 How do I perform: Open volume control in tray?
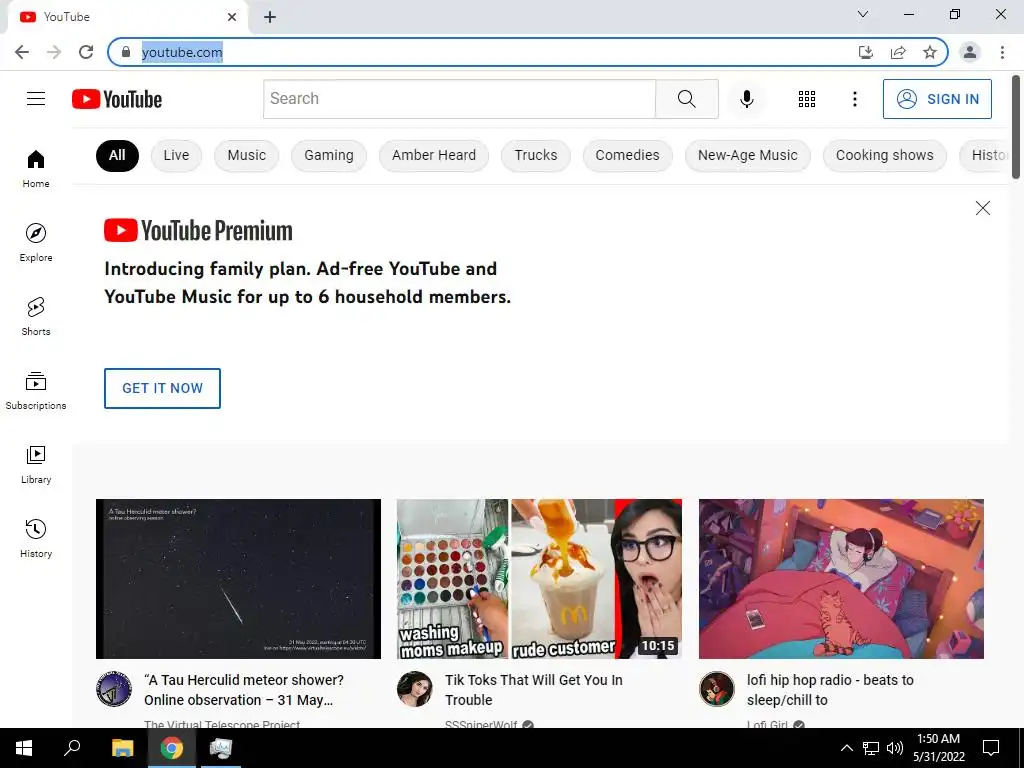(x=895, y=748)
